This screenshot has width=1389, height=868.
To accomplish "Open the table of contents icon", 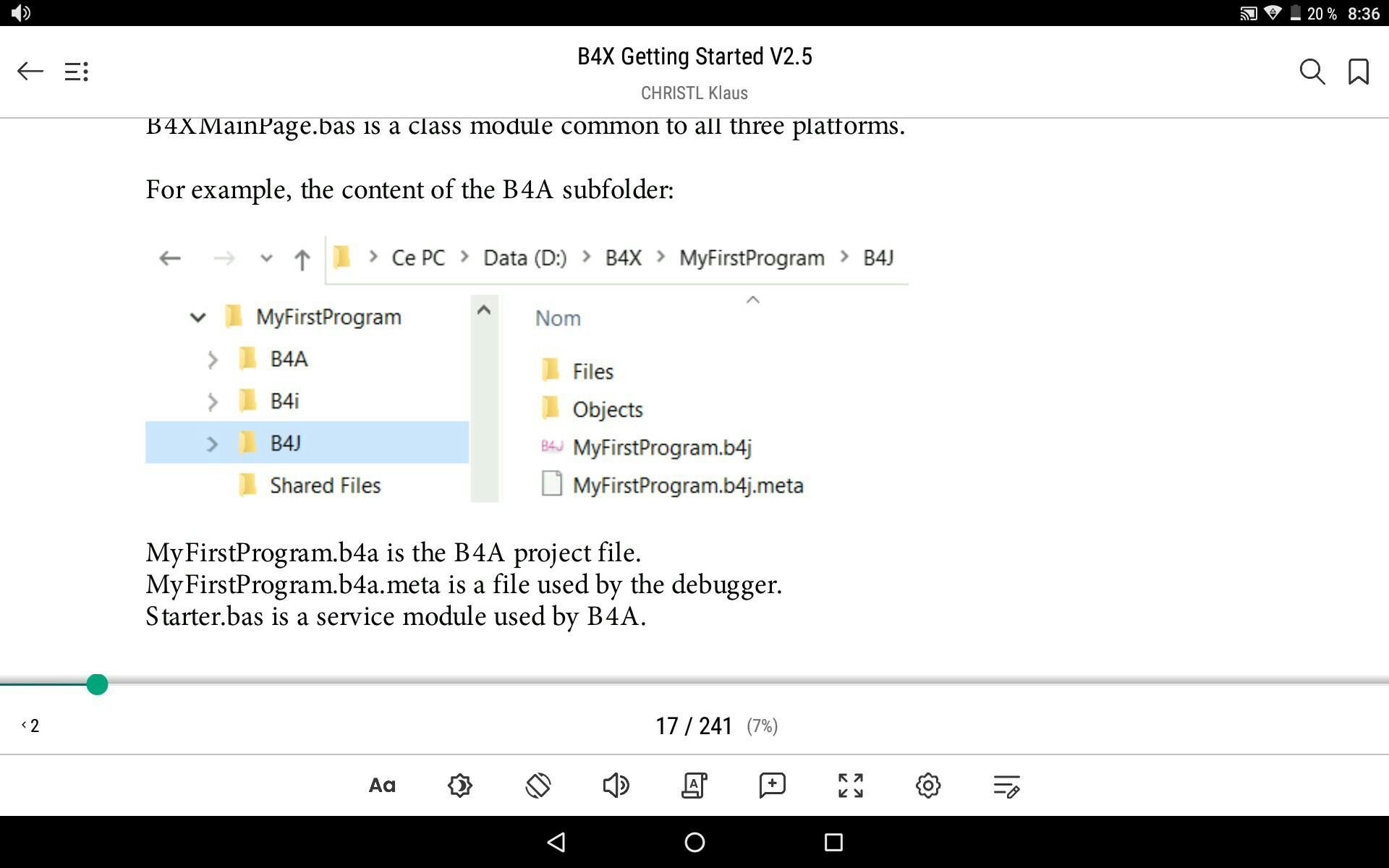I will click(77, 71).
